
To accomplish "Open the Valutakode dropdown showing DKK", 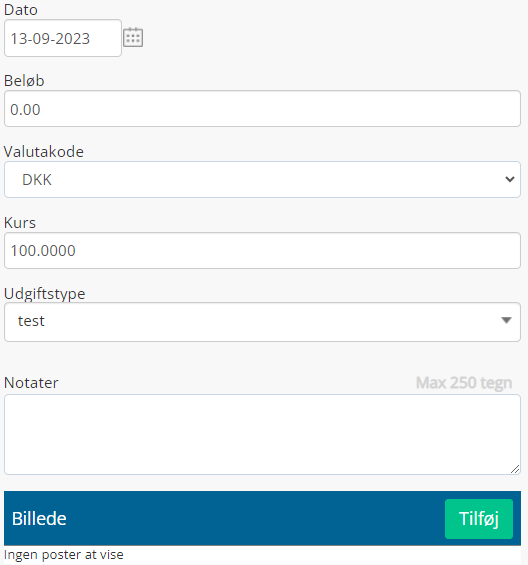I will (262, 179).
